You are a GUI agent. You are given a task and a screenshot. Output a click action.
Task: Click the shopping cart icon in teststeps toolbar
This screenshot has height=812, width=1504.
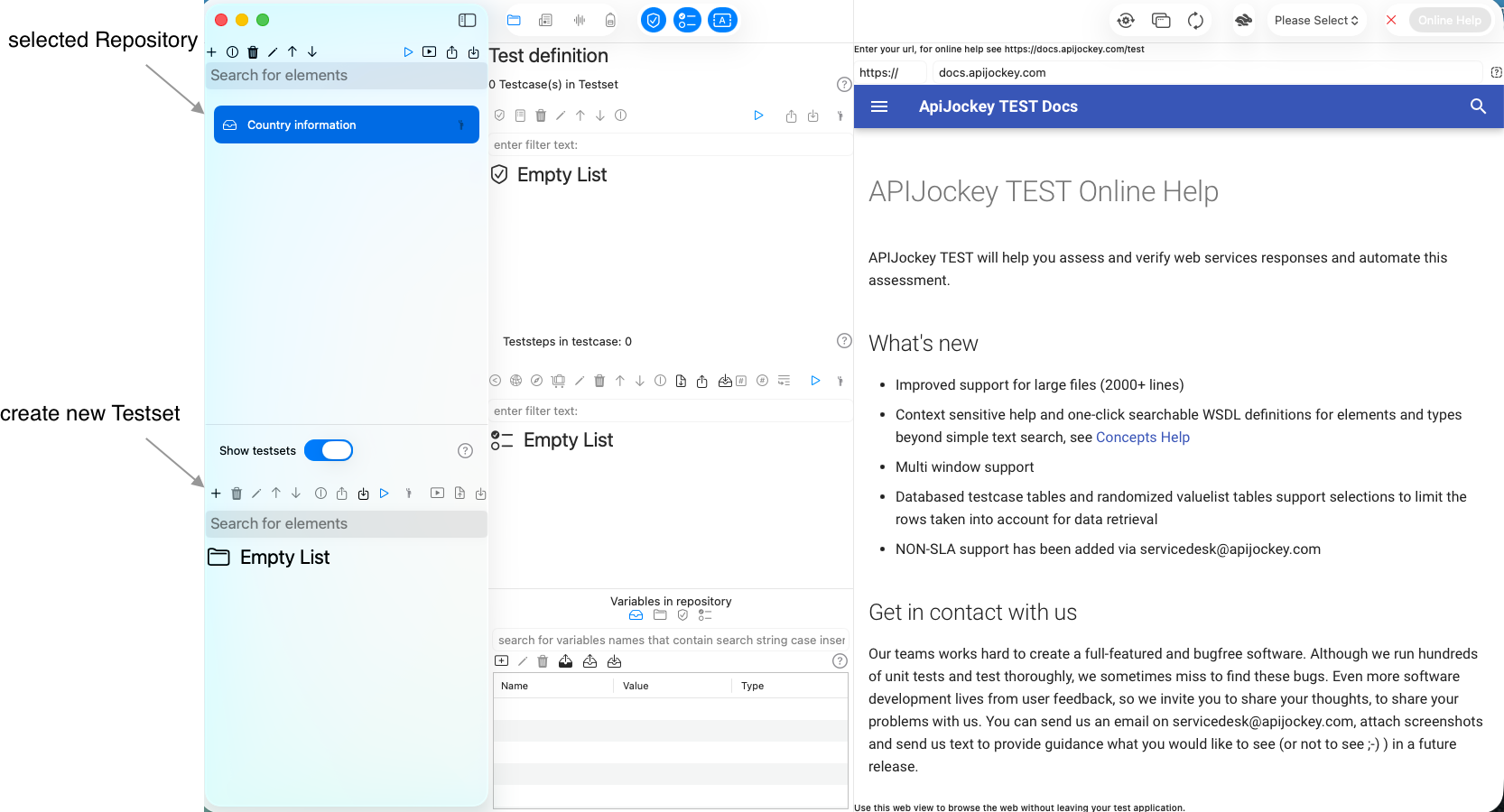click(x=558, y=381)
